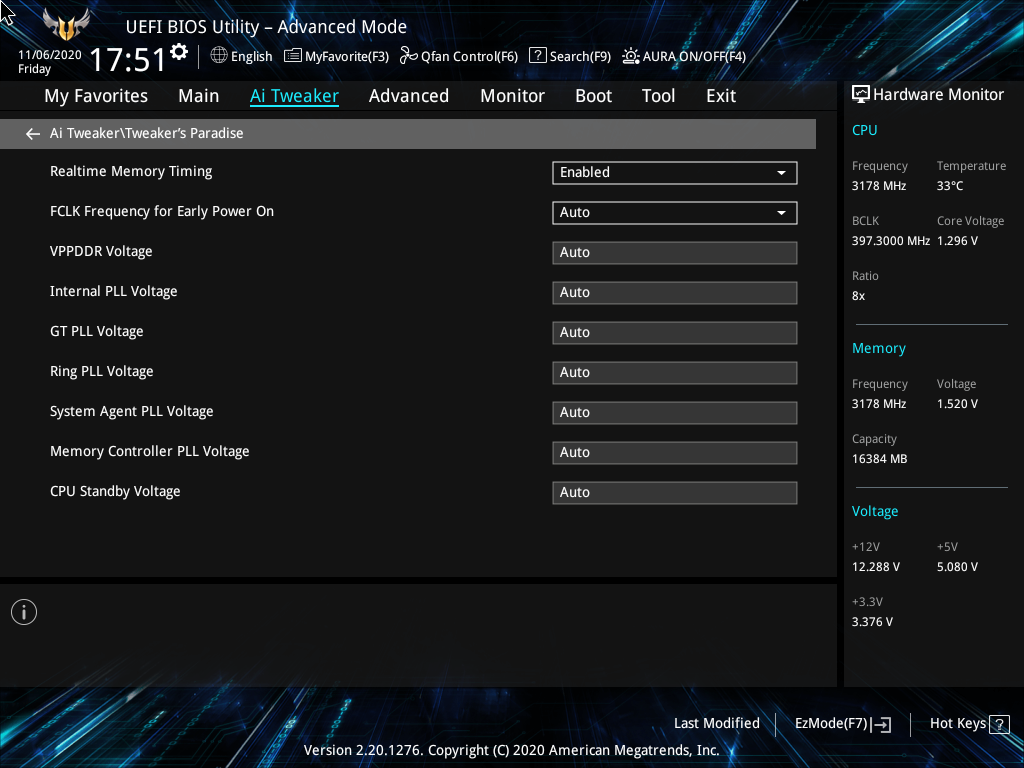
Task: Click the Hardware Monitor screen icon
Action: [861, 95]
